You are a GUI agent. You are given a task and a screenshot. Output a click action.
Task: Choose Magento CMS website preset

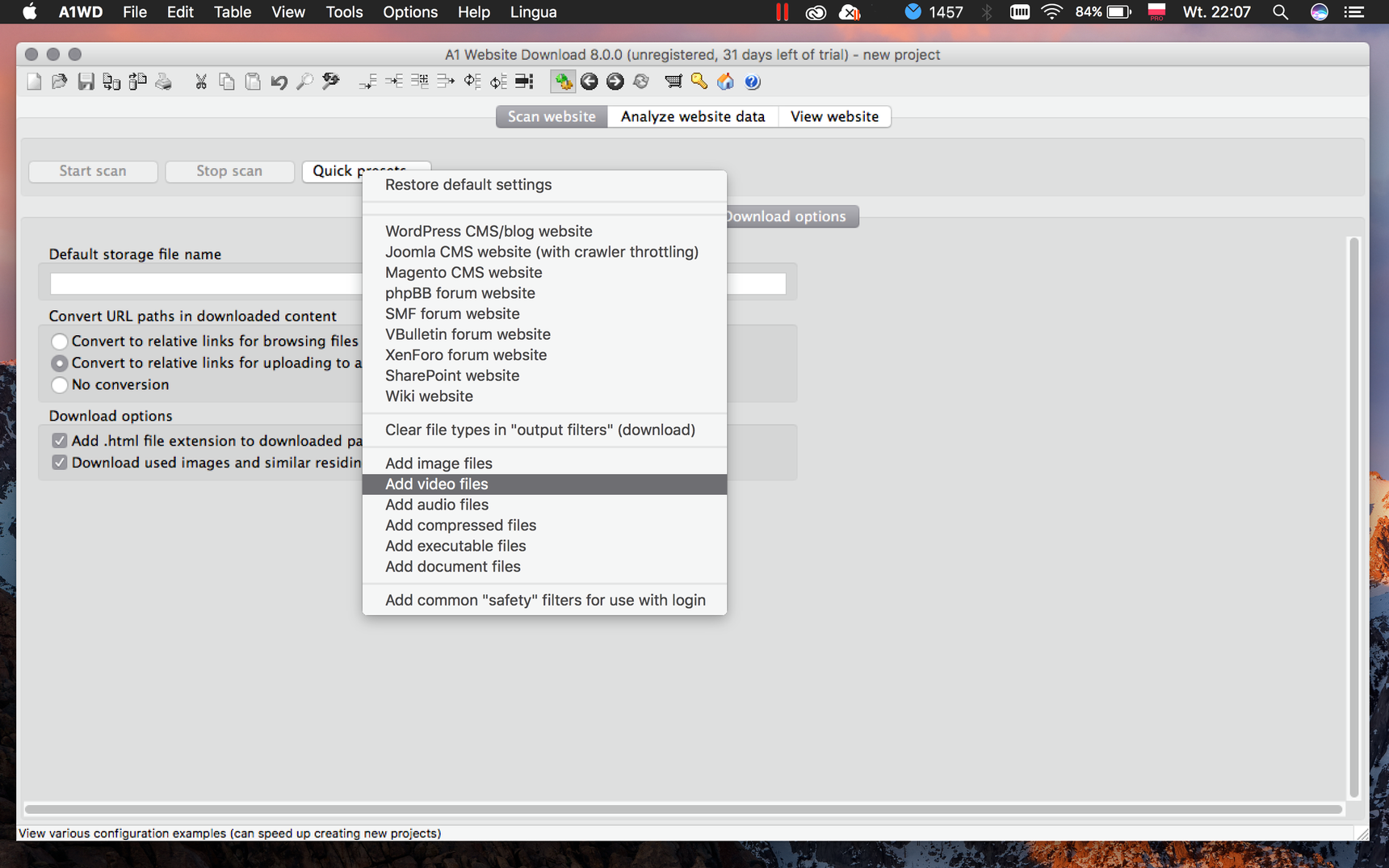[x=544, y=273]
